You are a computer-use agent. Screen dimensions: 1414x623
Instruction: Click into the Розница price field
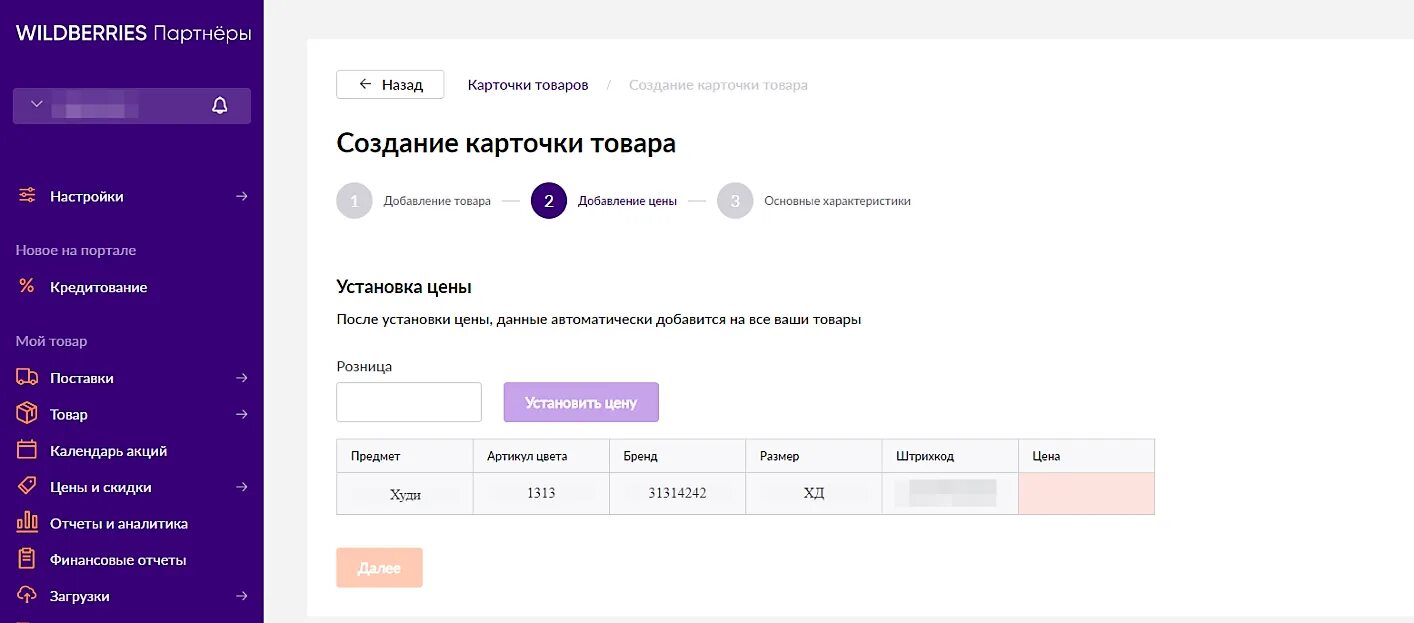(409, 402)
